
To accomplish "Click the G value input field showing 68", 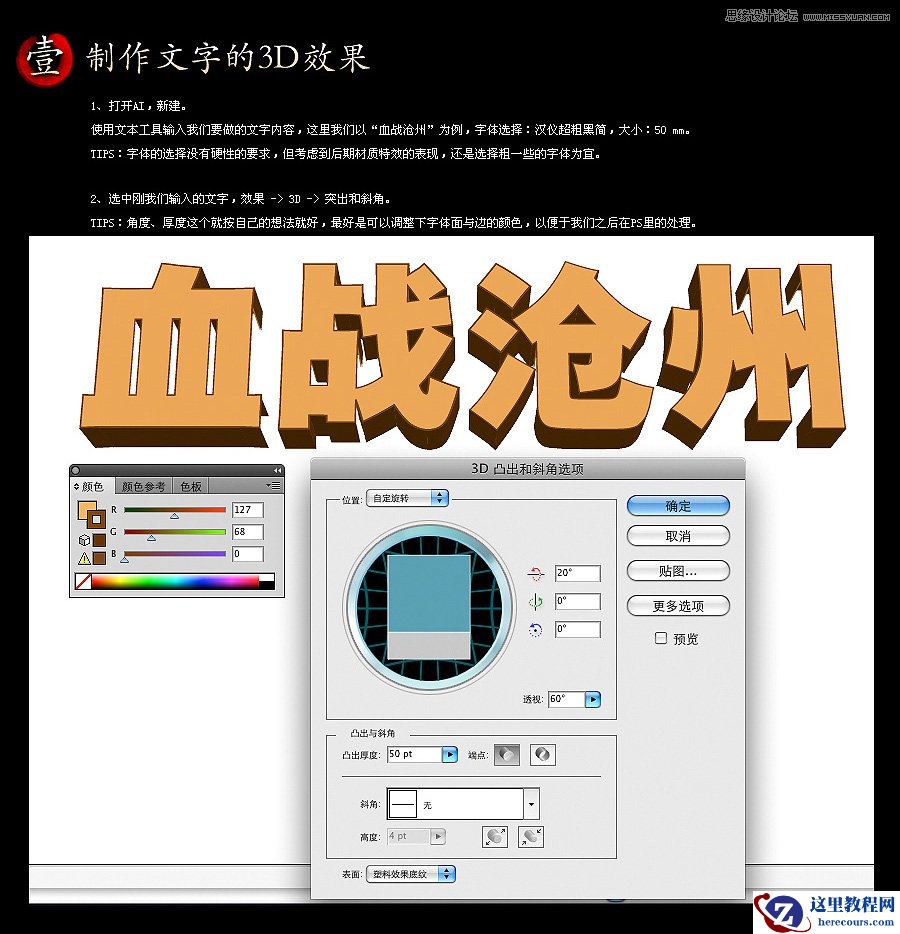I will pos(248,532).
